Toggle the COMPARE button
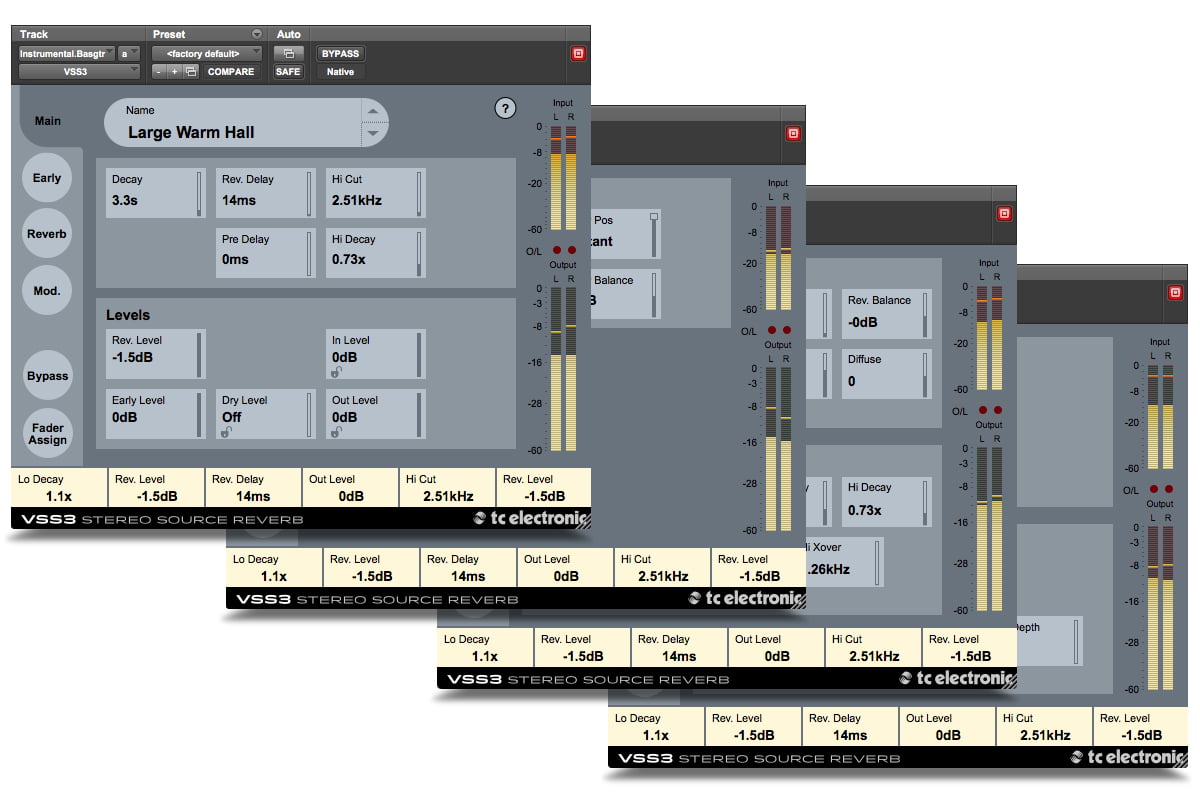The width and height of the screenshot is (1200, 800). tap(231, 72)
